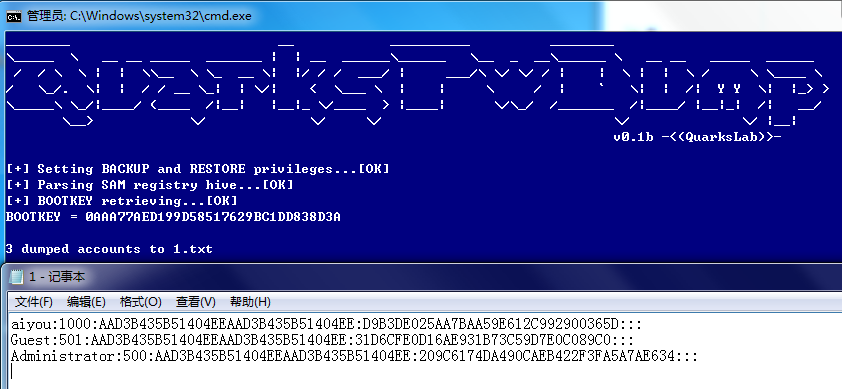Click '3 dumped accounts to 1.txt' line
Screen dimensions: 842x389
(109, 249)
